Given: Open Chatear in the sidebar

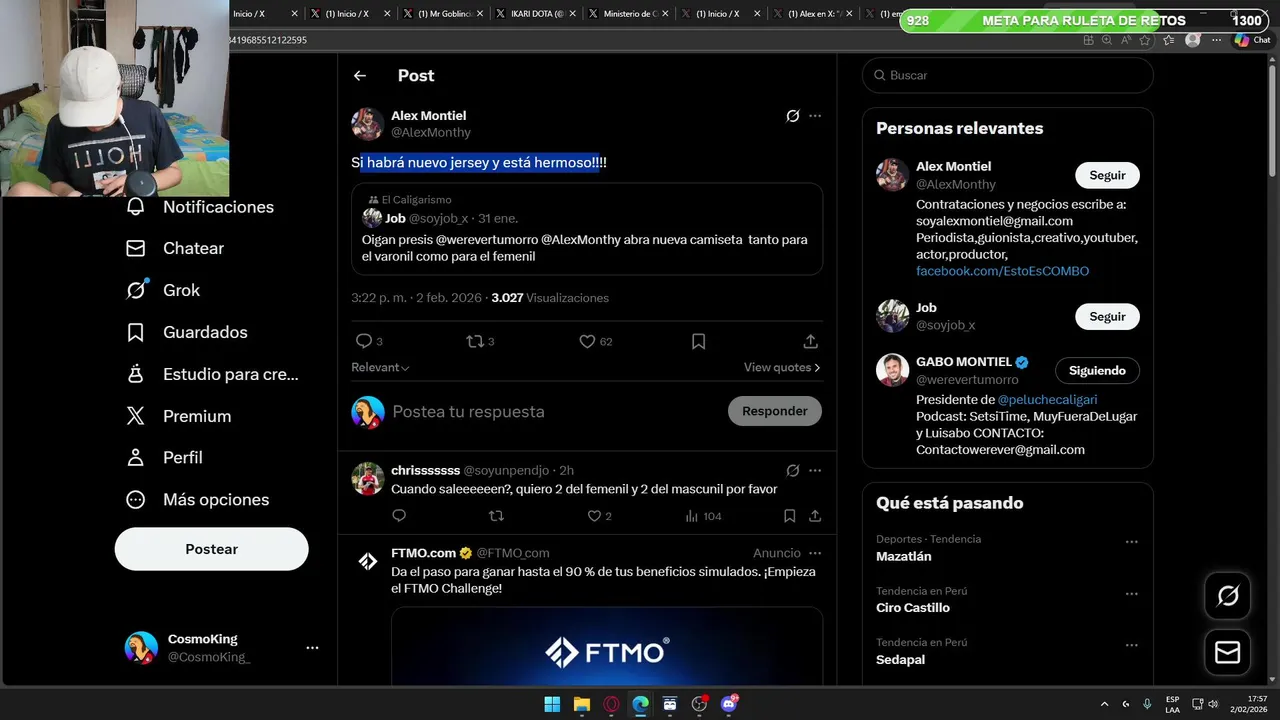Looking at the screenshot, I should 175,248.
